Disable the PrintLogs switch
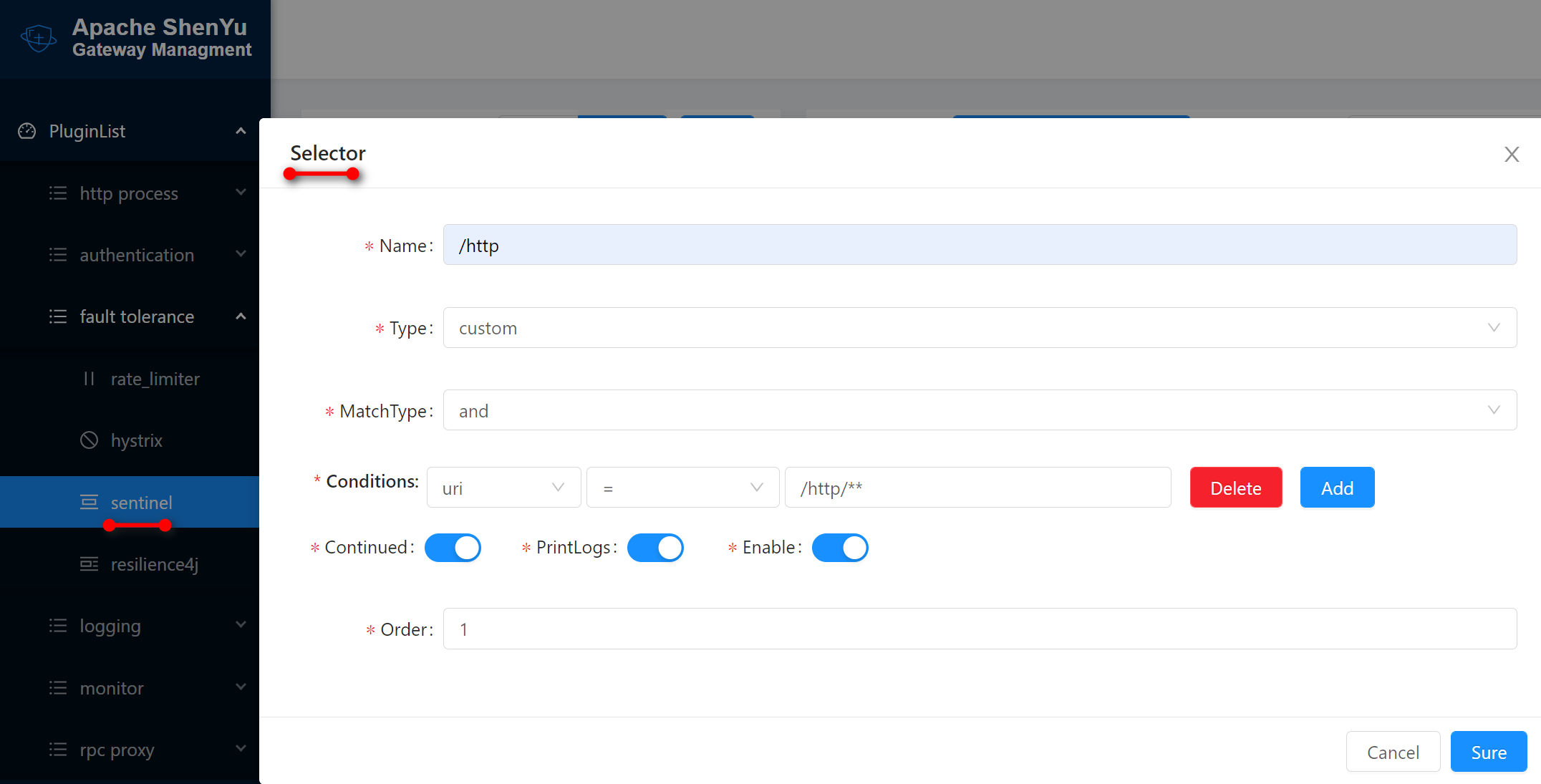 [655, 548]
